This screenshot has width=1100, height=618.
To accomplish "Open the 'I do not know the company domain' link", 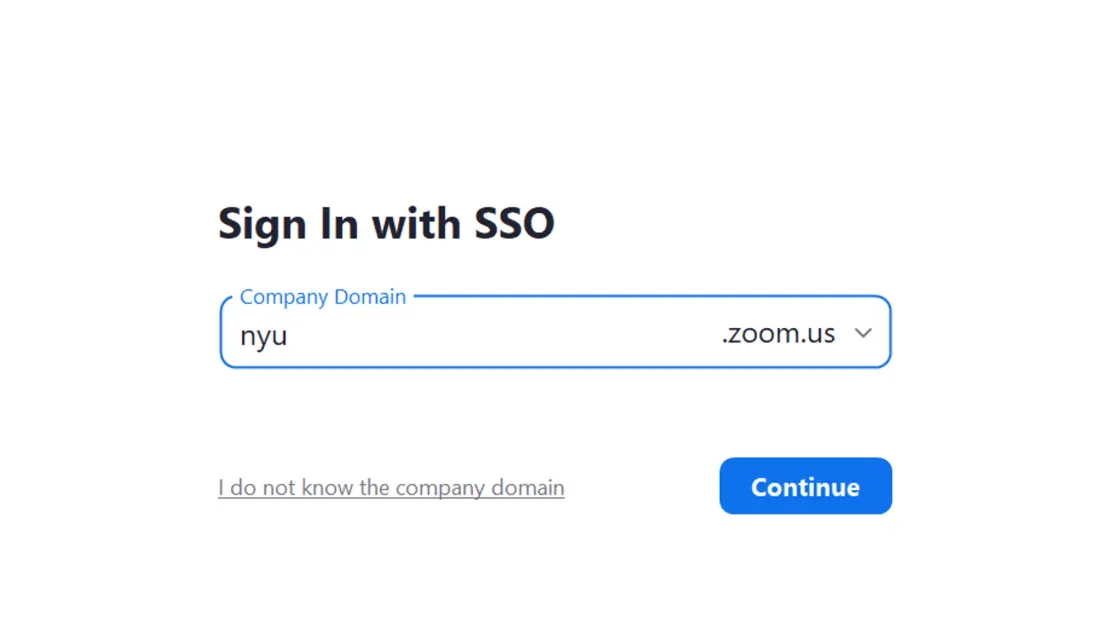I will (x=391, y=488).
